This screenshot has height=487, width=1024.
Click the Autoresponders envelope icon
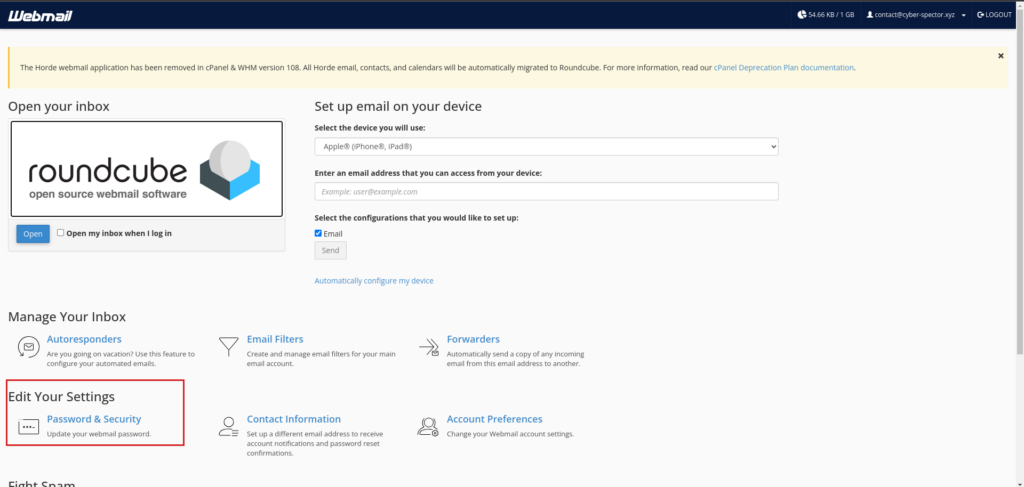[28, 347]
